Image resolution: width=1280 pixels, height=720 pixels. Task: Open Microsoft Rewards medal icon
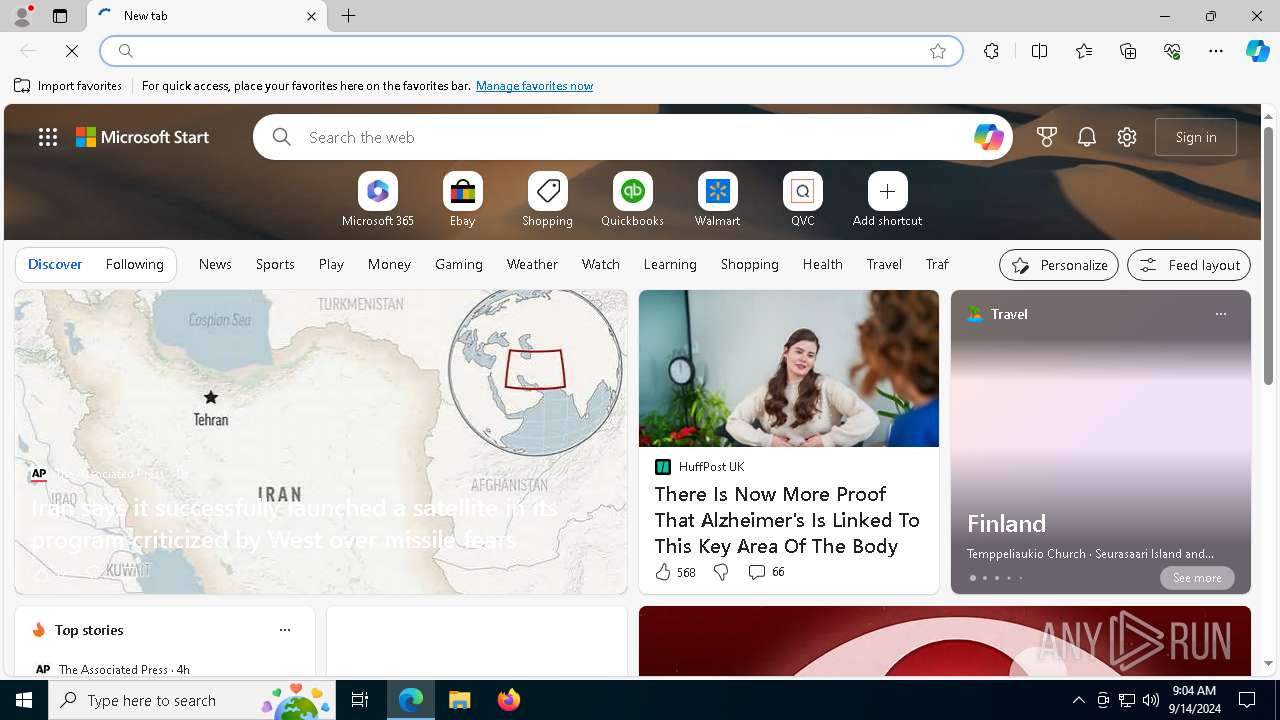(x=1047, y=137)
